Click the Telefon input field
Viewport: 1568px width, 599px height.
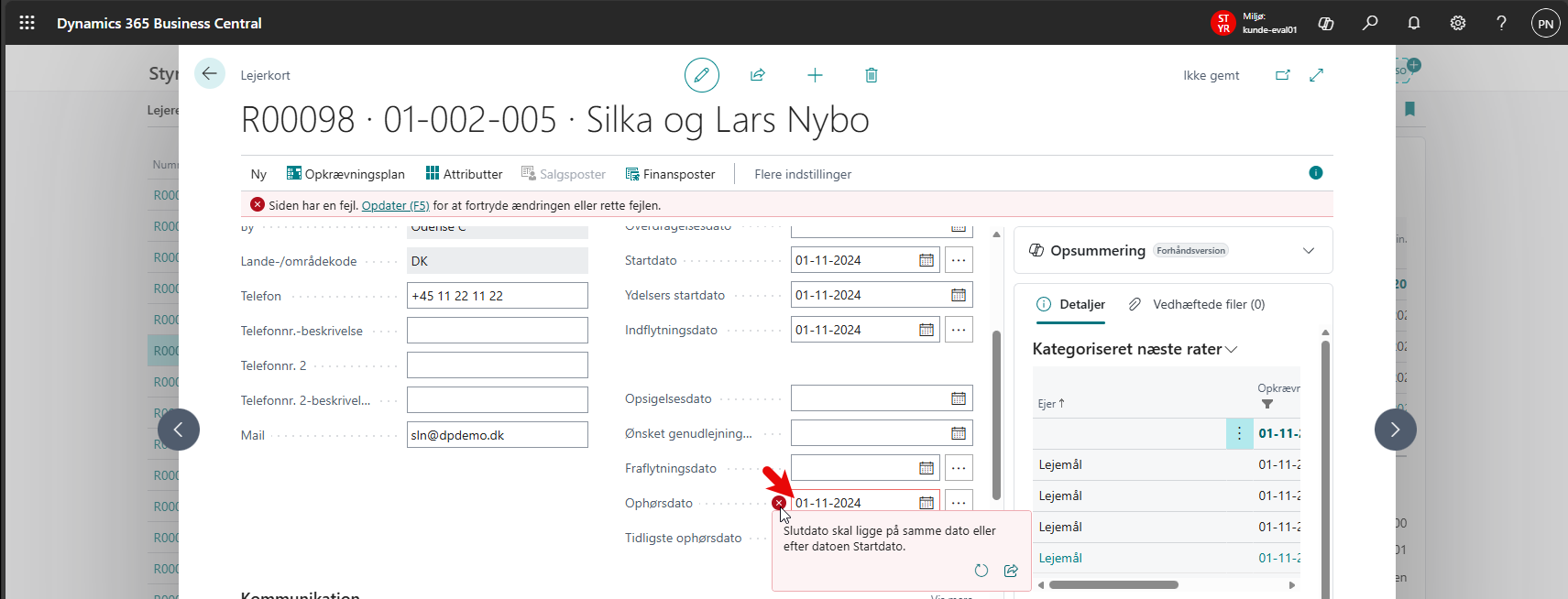coord(497,296)
